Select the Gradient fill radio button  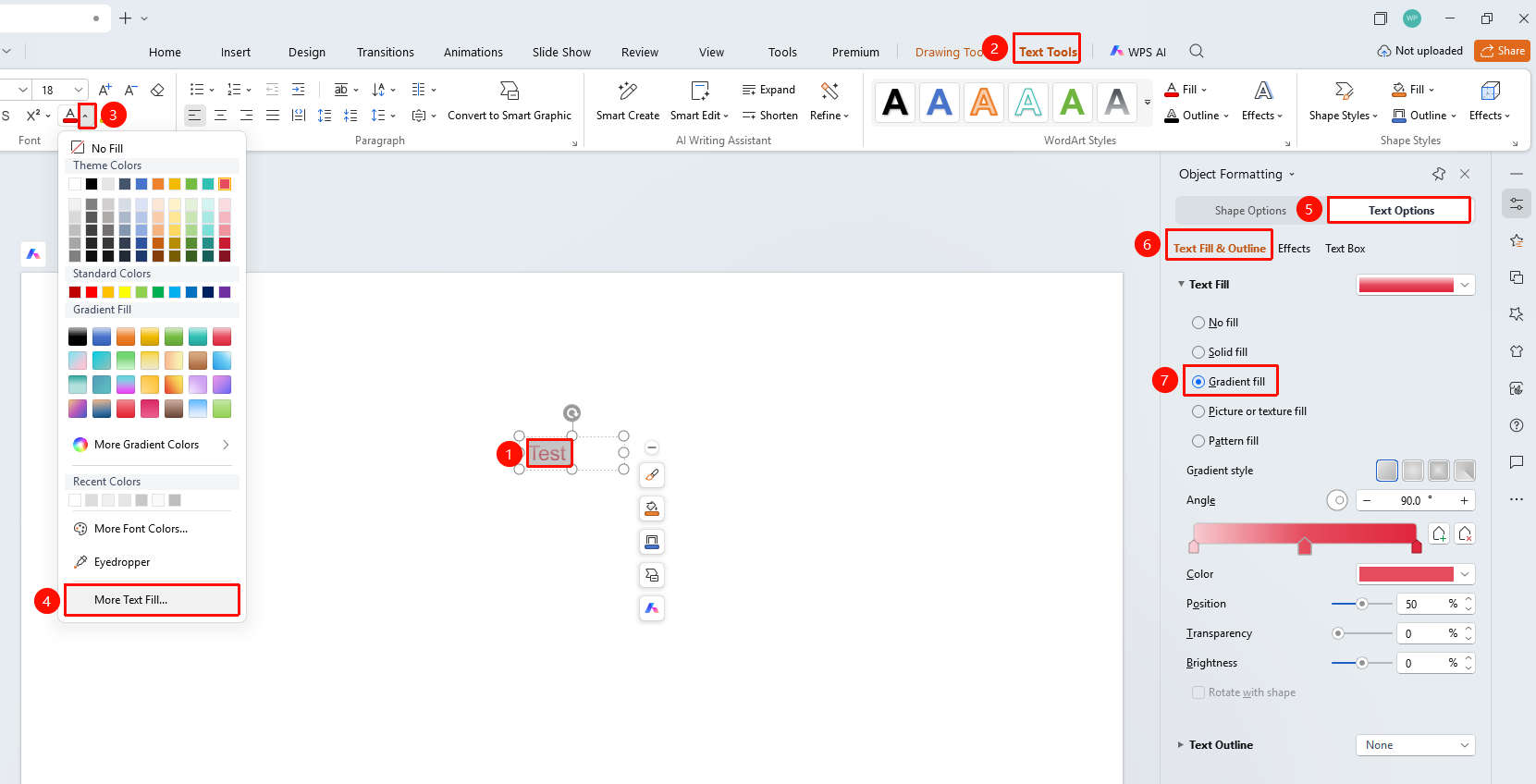click(x=1198, y=382)
